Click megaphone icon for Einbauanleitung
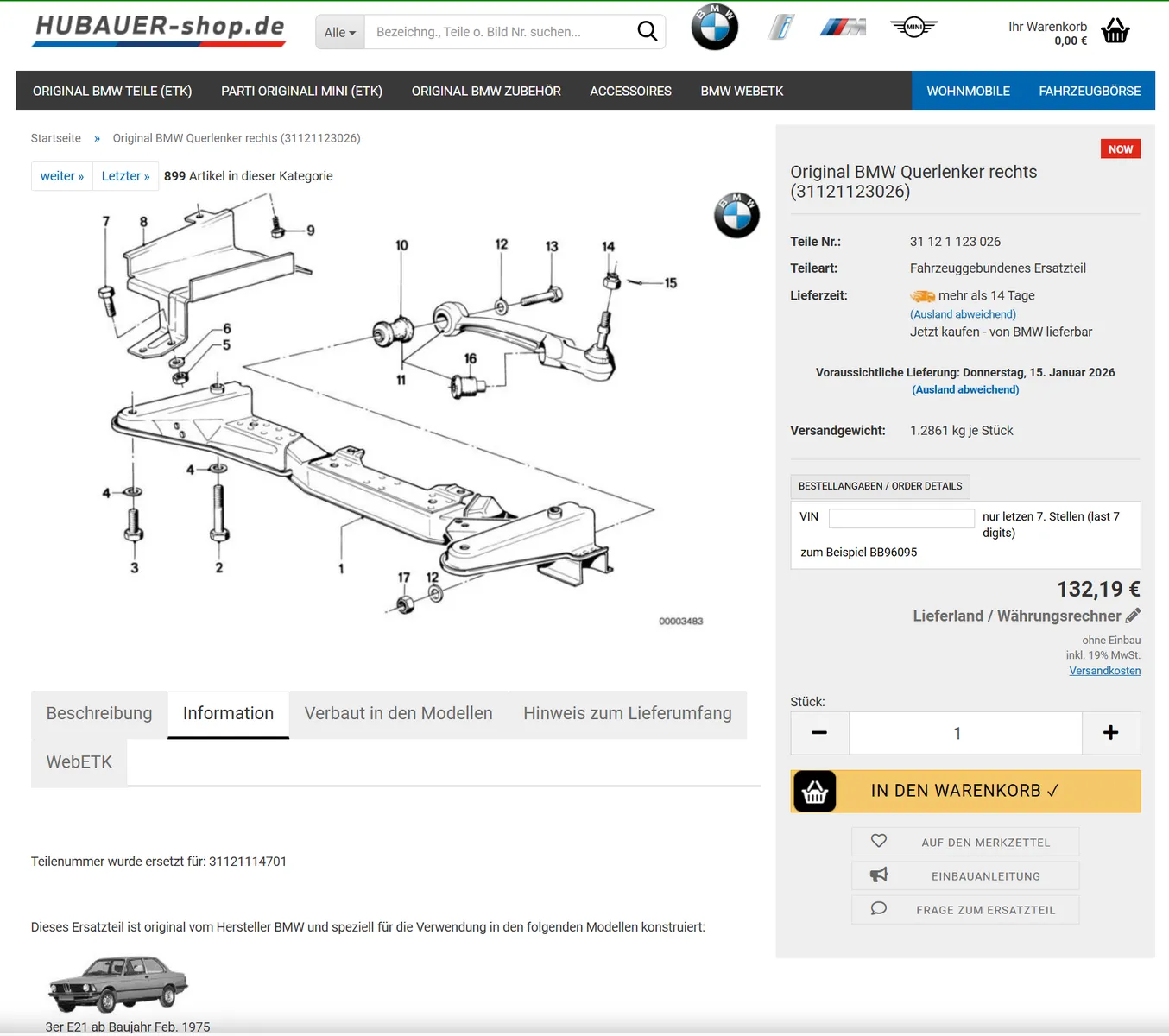Image resolution: width=1169 pixels, height=1036 pixels. point(879,875)
